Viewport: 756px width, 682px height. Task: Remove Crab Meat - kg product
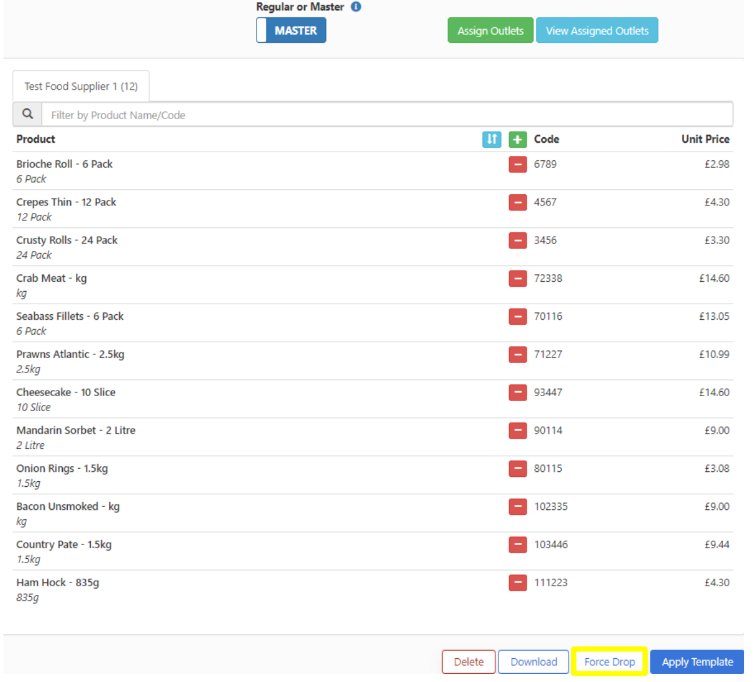coord(517,279)
